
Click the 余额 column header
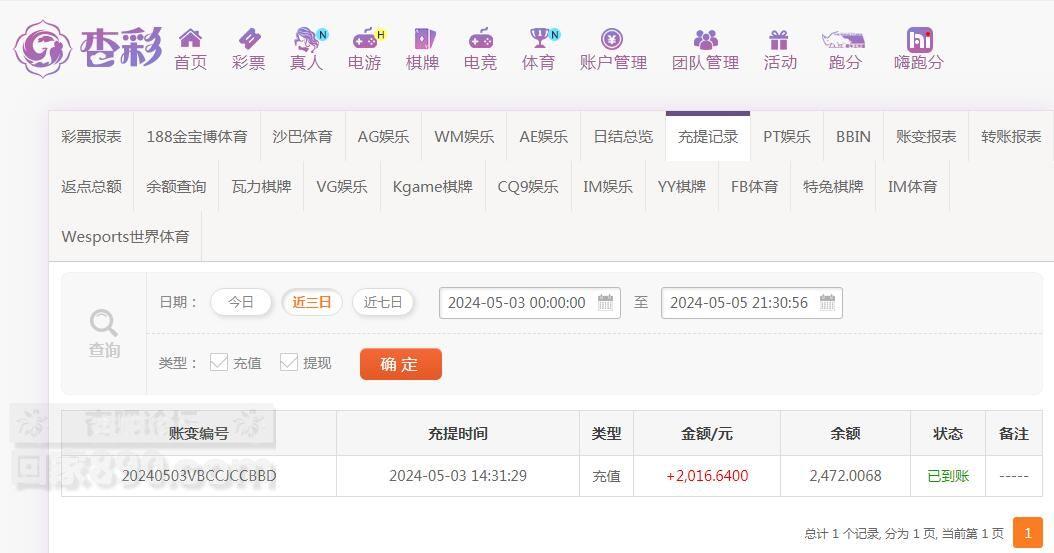point(845,433)
